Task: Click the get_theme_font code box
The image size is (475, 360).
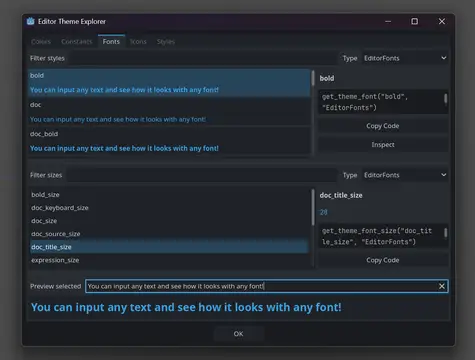Action: click(x=383, y=102)
